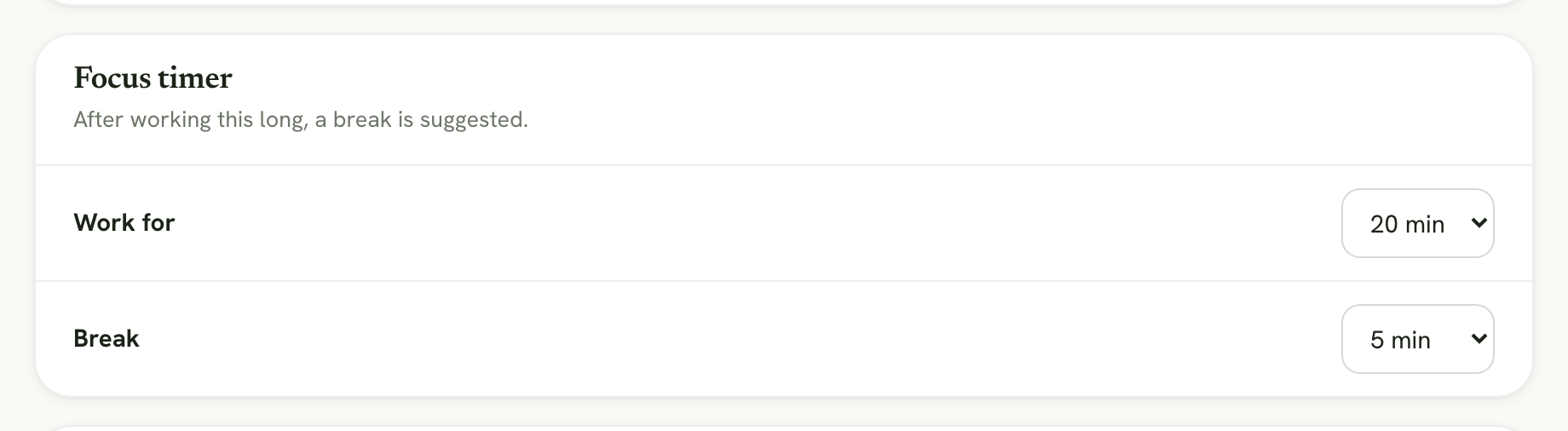Open the Break duration dropdown
This screenshot has height=431, width=1568.
point(1417,339)
